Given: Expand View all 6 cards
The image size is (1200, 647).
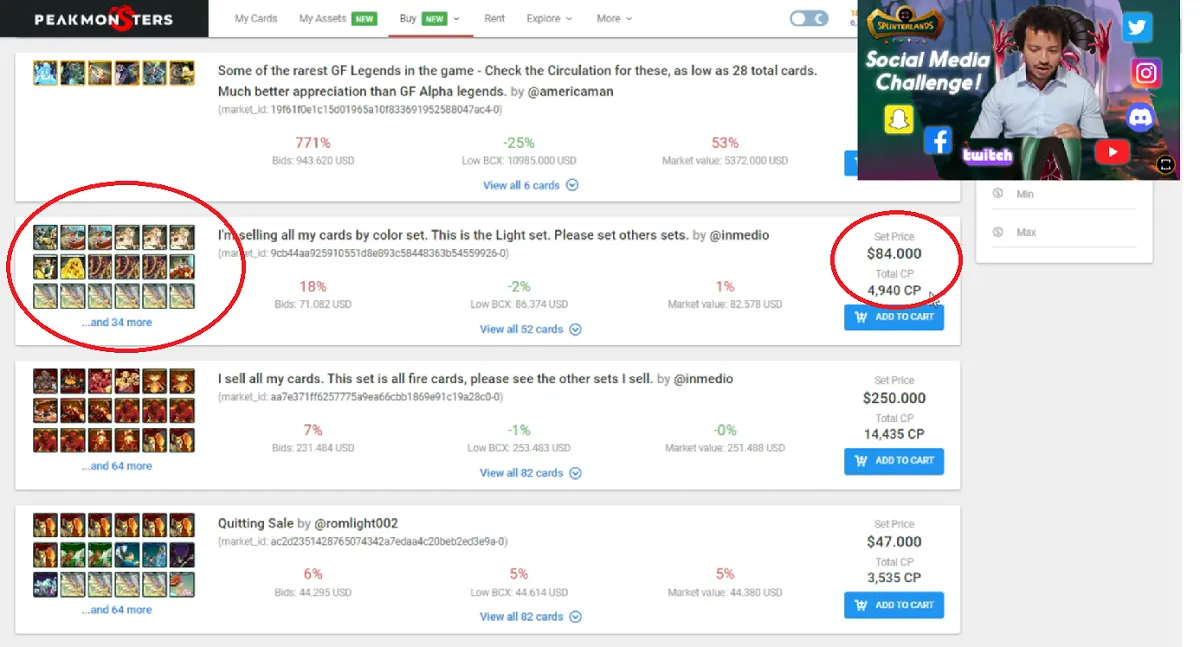Looking at the screenshot, I should coord(530,185).
